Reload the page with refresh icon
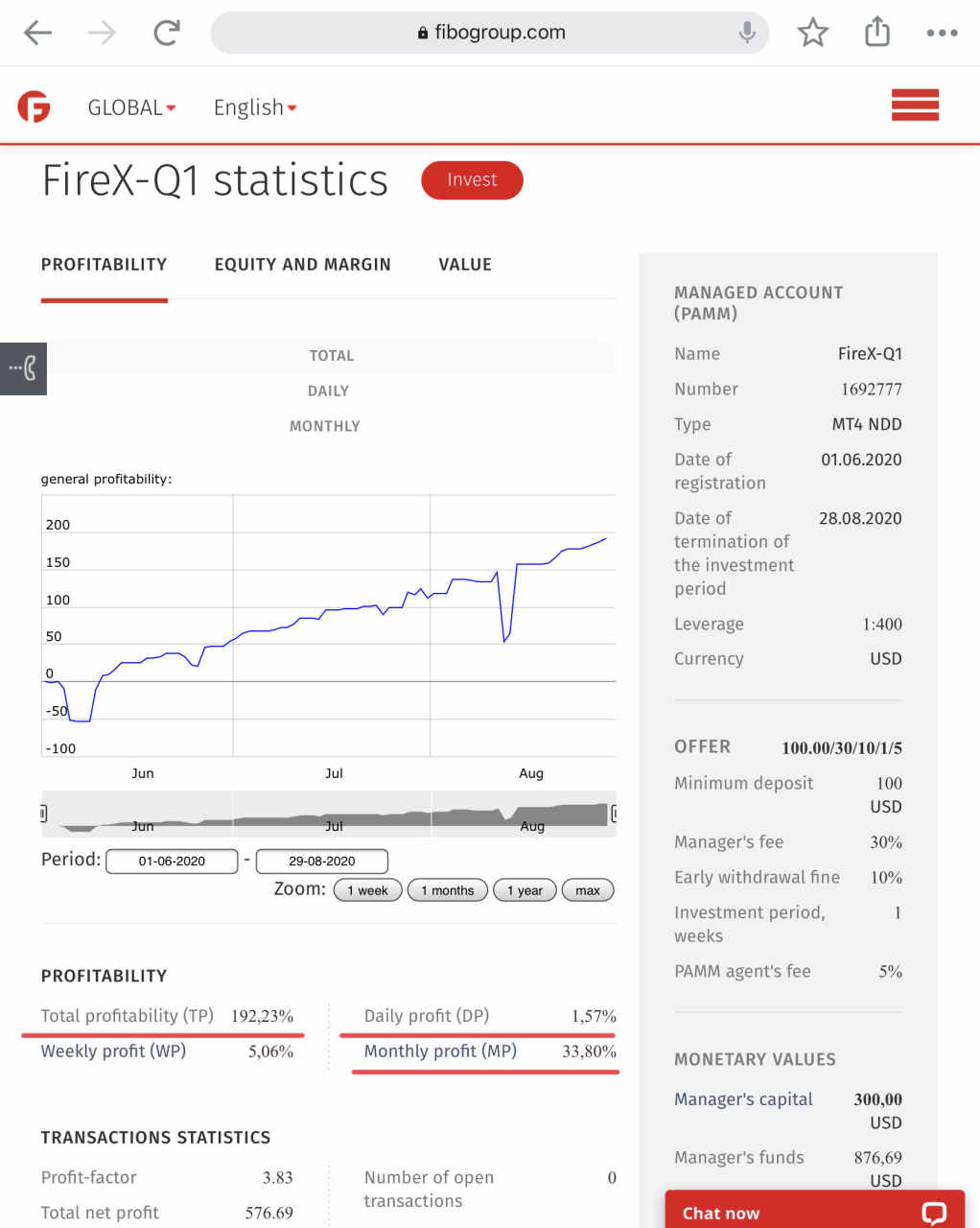This screenshot has height=1228, width=980. (167, 33)
